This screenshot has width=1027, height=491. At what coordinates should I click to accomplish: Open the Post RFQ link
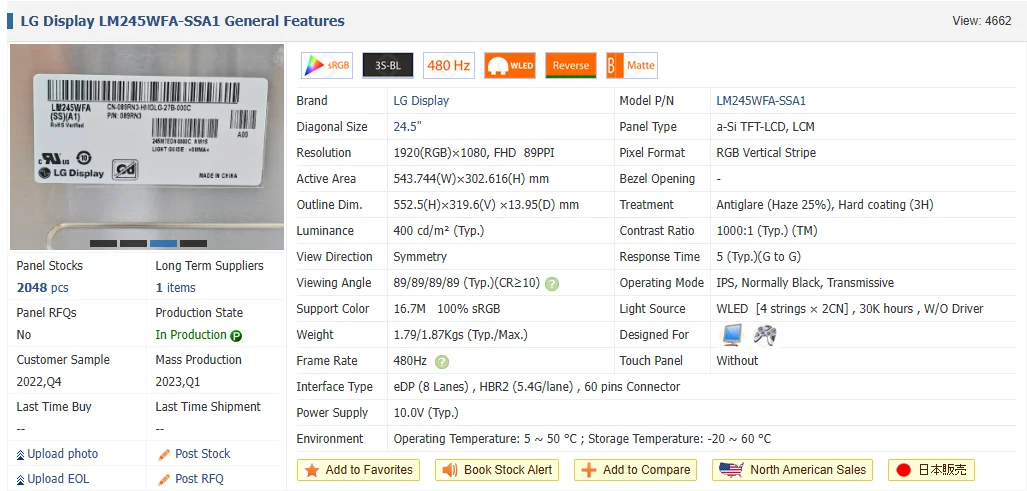[199, 479]
